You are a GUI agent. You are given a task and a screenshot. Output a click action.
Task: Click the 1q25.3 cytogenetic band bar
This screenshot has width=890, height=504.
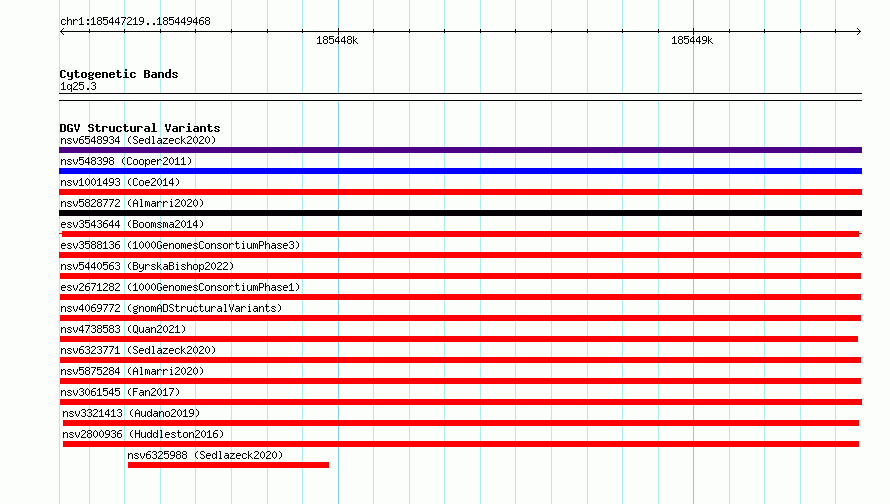(x=460, y=97)
